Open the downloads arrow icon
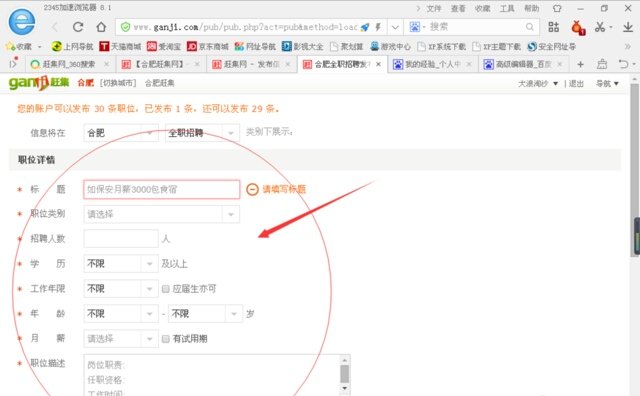This screenshot has height=396, width=640. click(628, 27)
